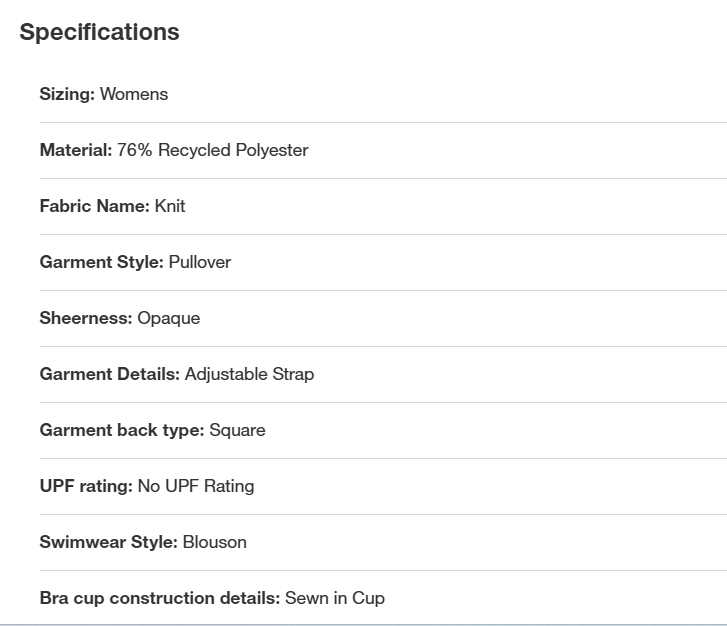
Task: Click the Fabric Name label
Action: 94,206
